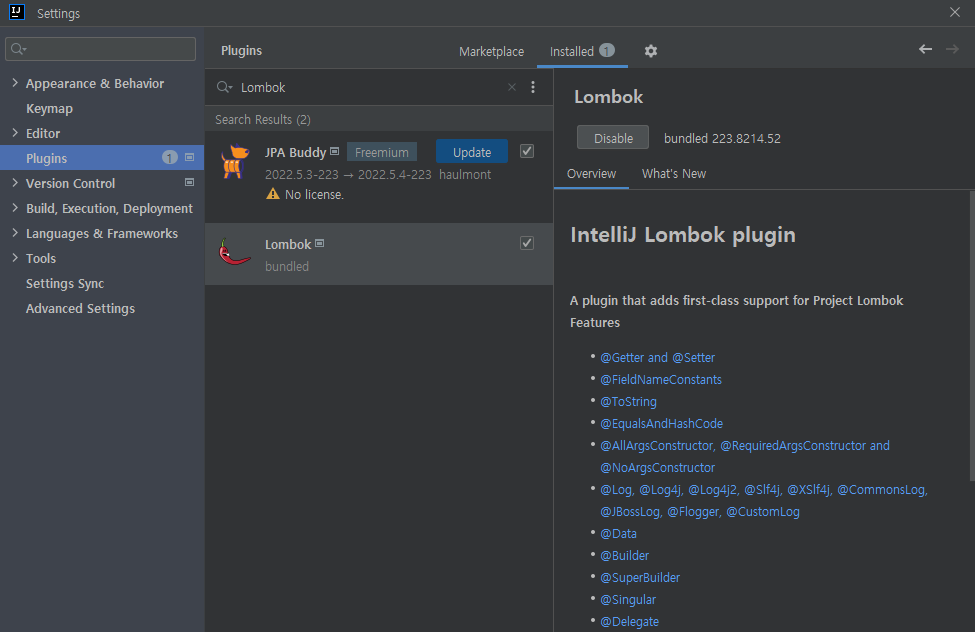Open the @Data link

pos(618,534)
